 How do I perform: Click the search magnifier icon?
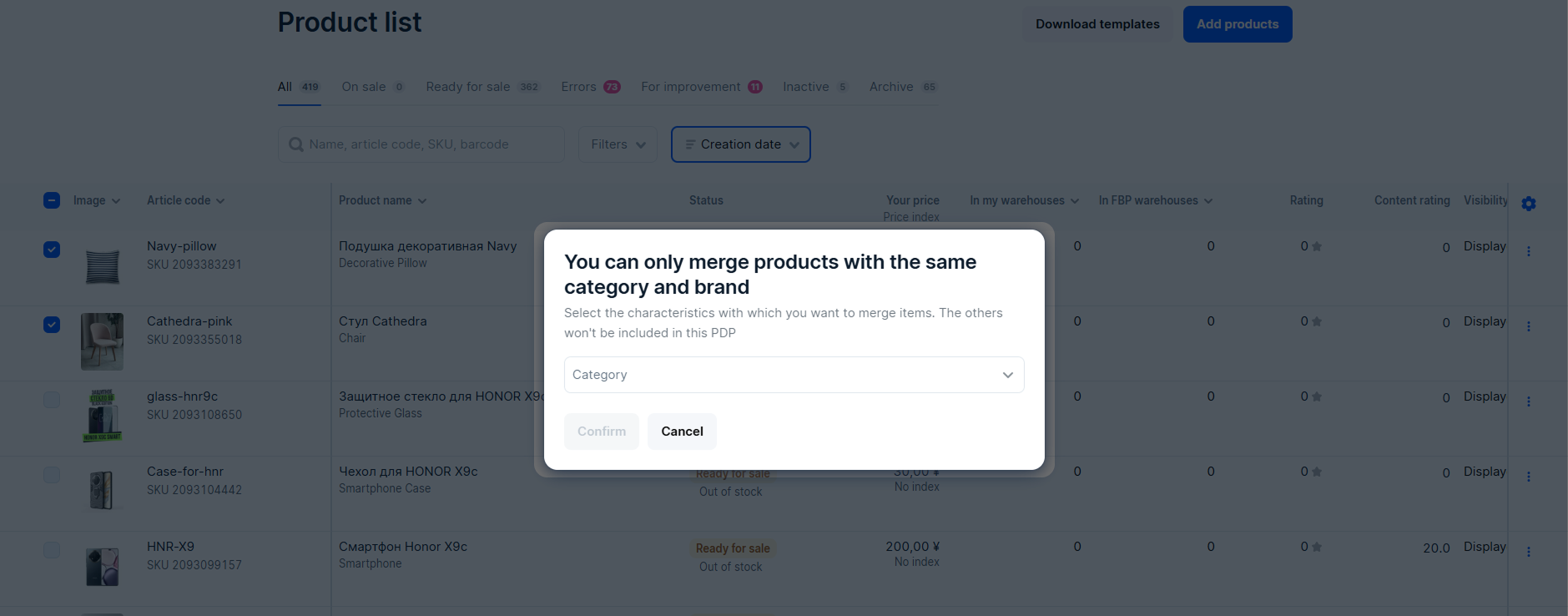[x=295, y=144]
